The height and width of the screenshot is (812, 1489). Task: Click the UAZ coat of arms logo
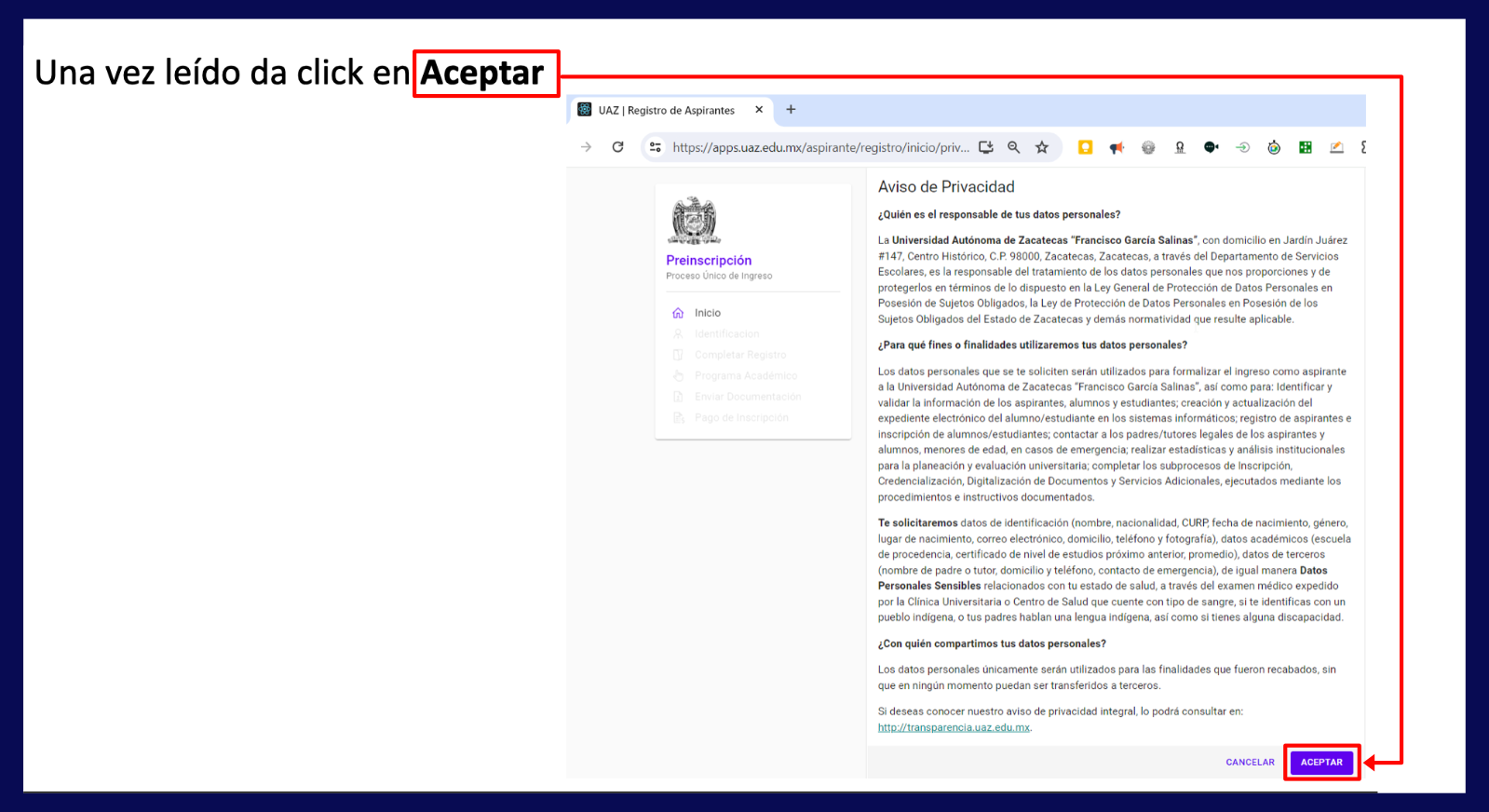(x=695, y=221)
